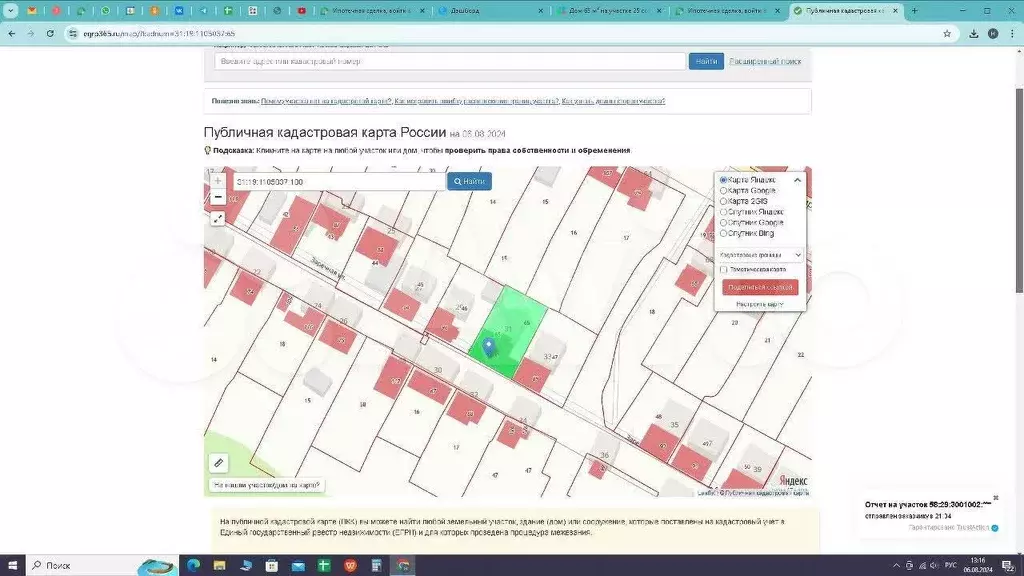The height and width of the screenshot is (576, 1024).
Task: Open link 'Почему участка нет на кадастровой карте?'
Action: coord(326,101)
